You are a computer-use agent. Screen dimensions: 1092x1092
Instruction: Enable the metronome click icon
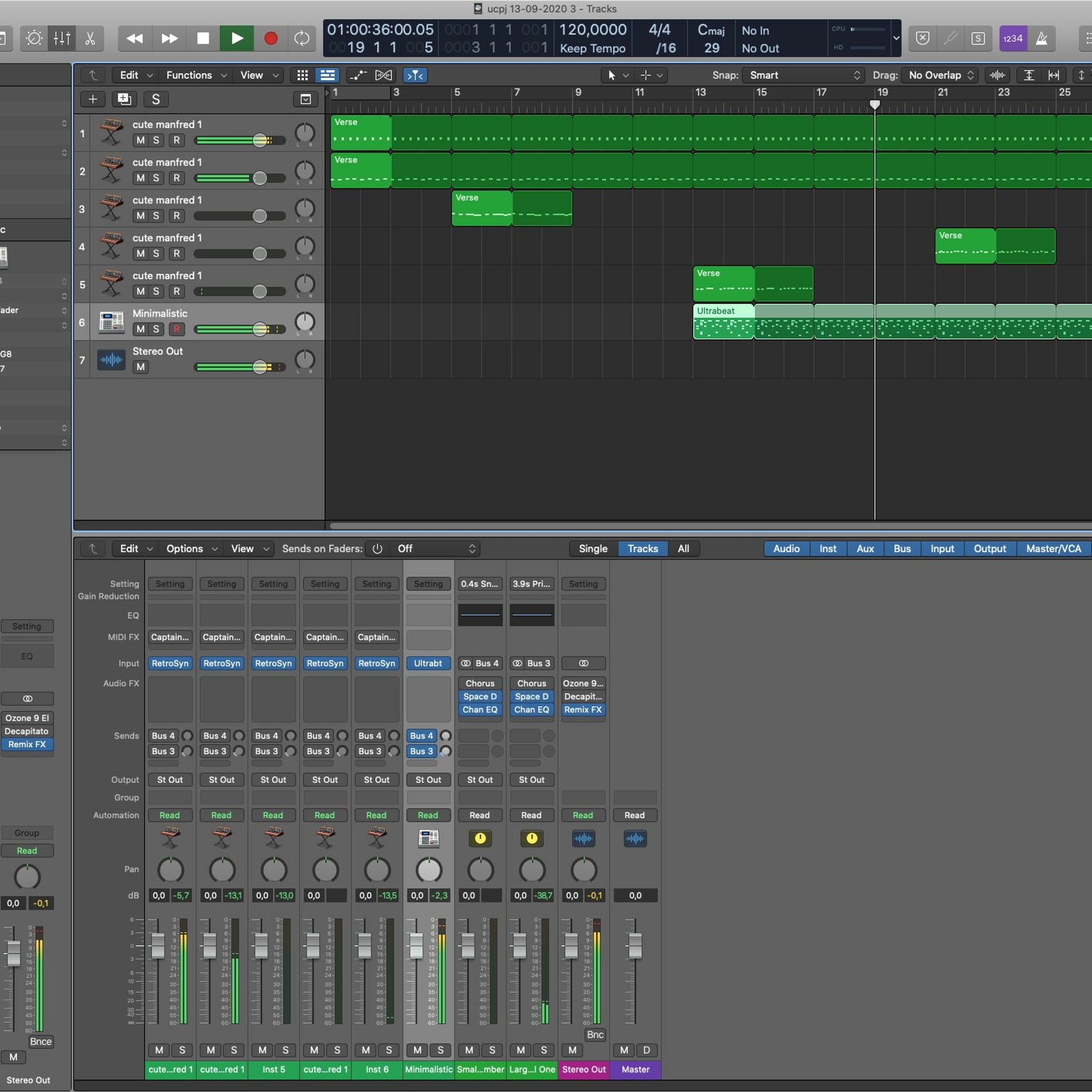[x=1042, y=39]
